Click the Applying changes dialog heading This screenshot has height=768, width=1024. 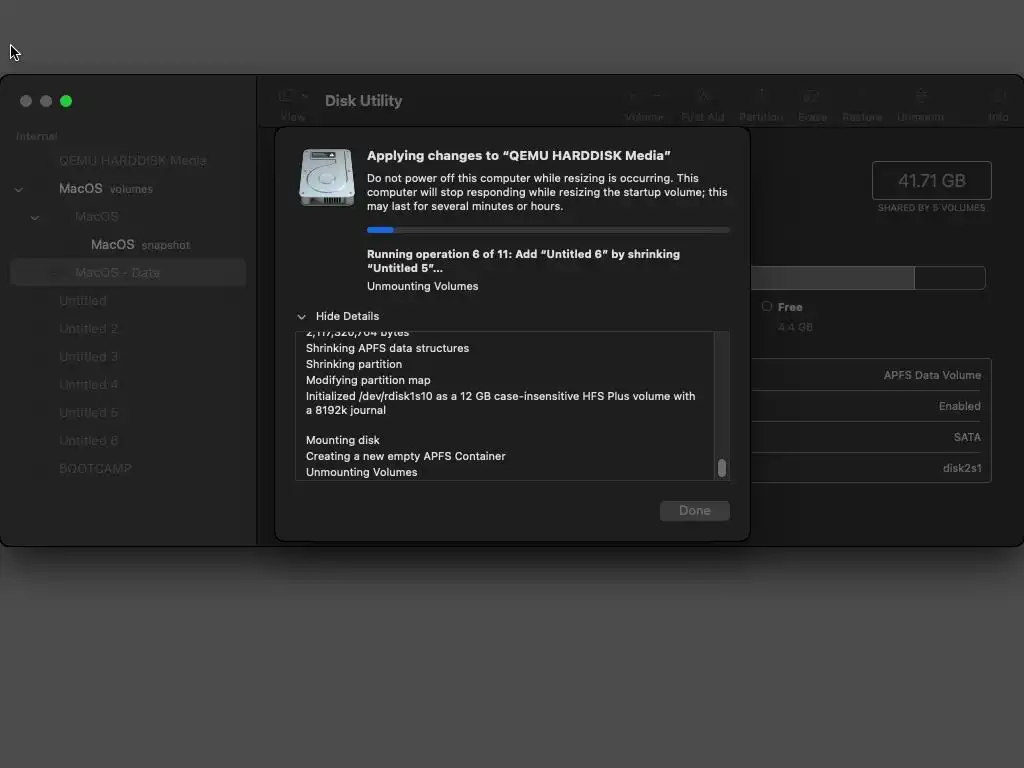[x=519, y=155]
